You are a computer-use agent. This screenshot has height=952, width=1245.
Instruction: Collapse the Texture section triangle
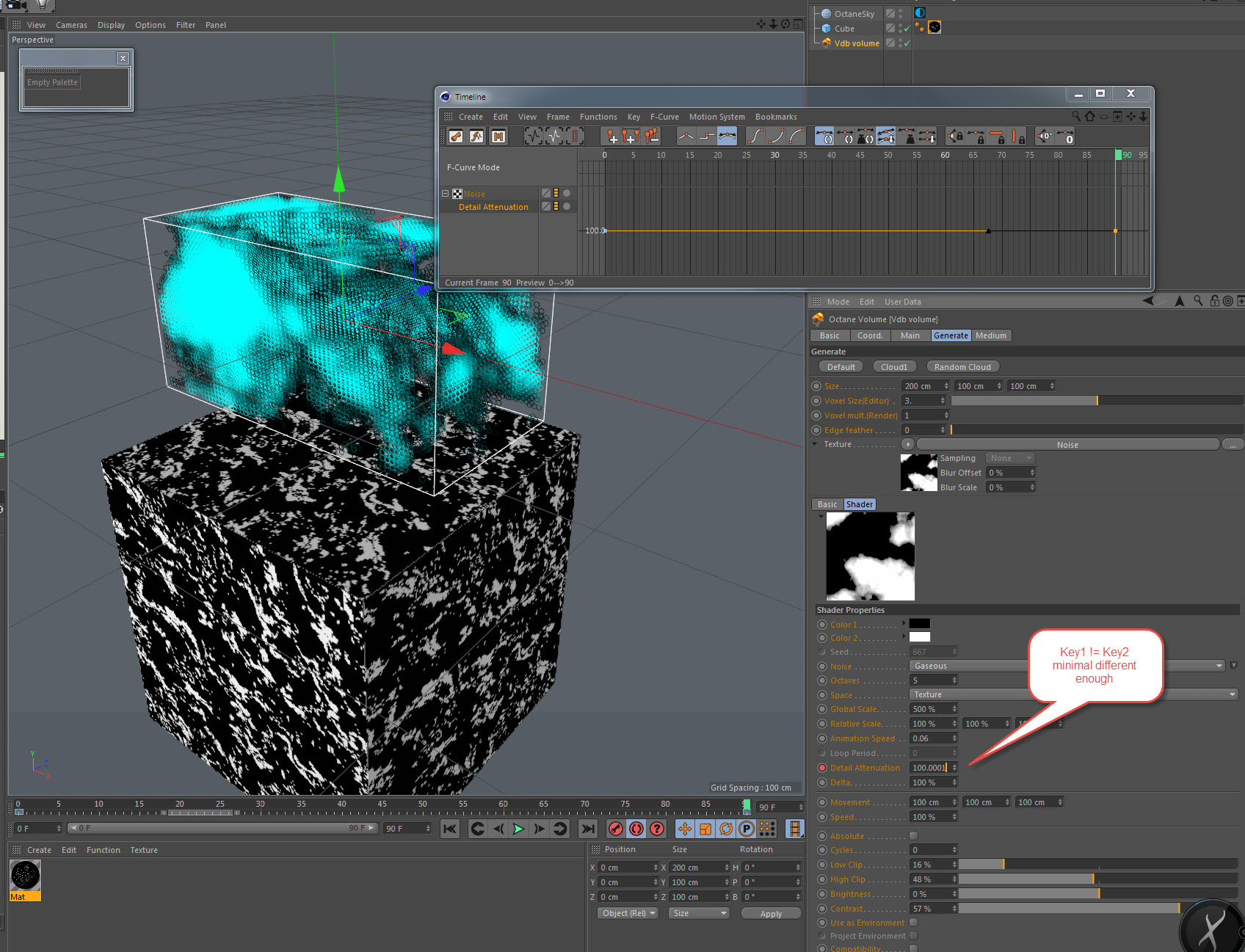coord(815,444)
